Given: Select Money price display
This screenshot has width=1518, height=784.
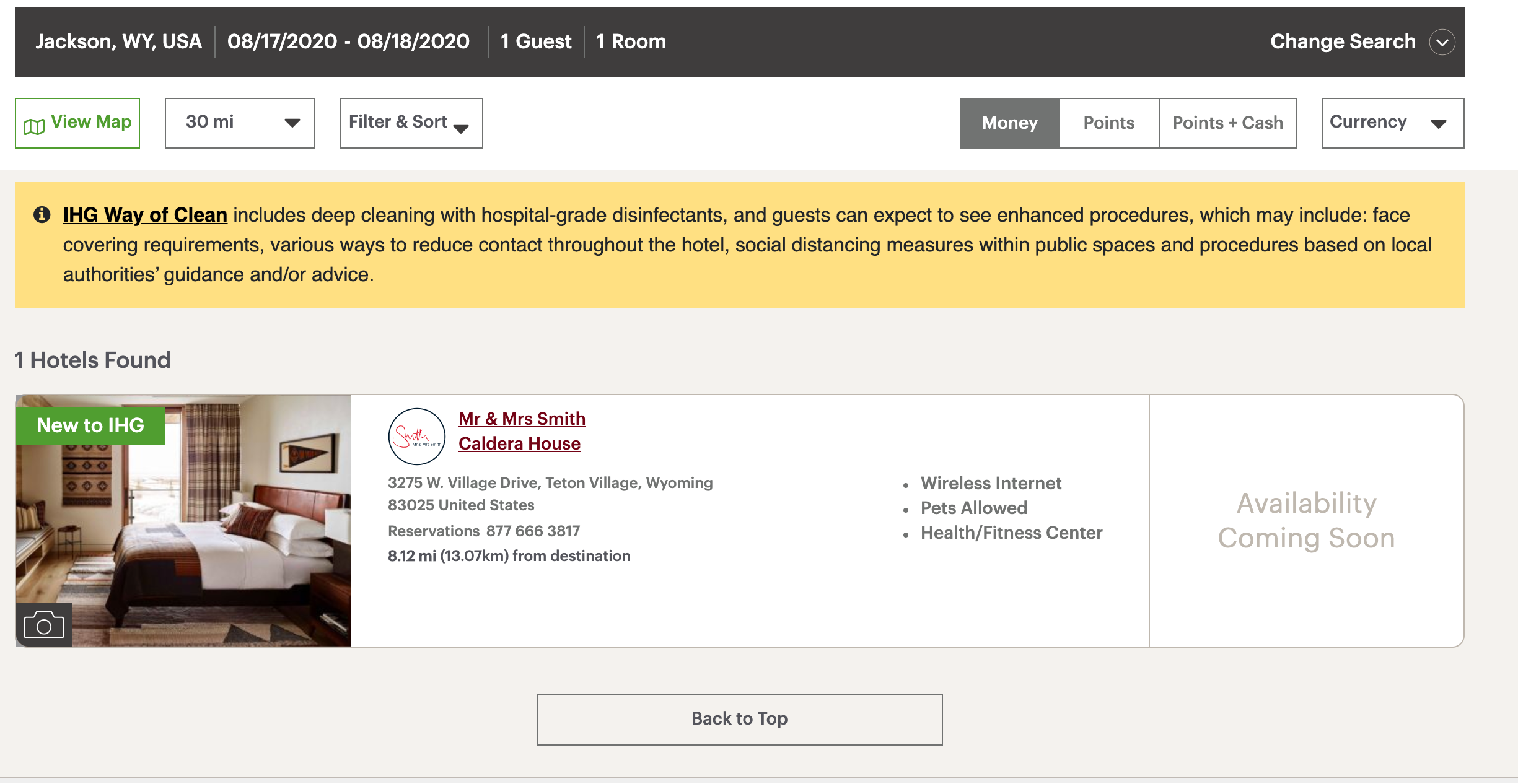Looking at the screenshot, I should 1009,123.
